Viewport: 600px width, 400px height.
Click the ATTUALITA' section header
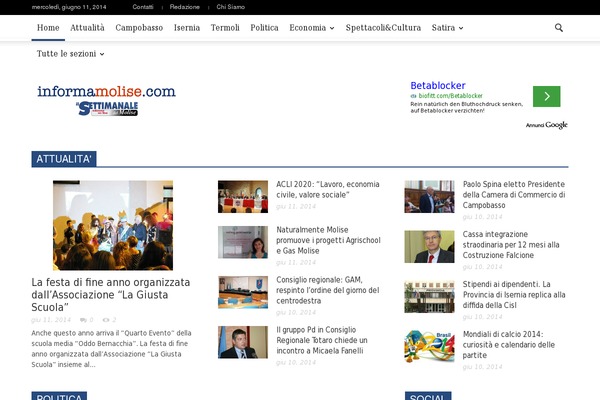64,159
